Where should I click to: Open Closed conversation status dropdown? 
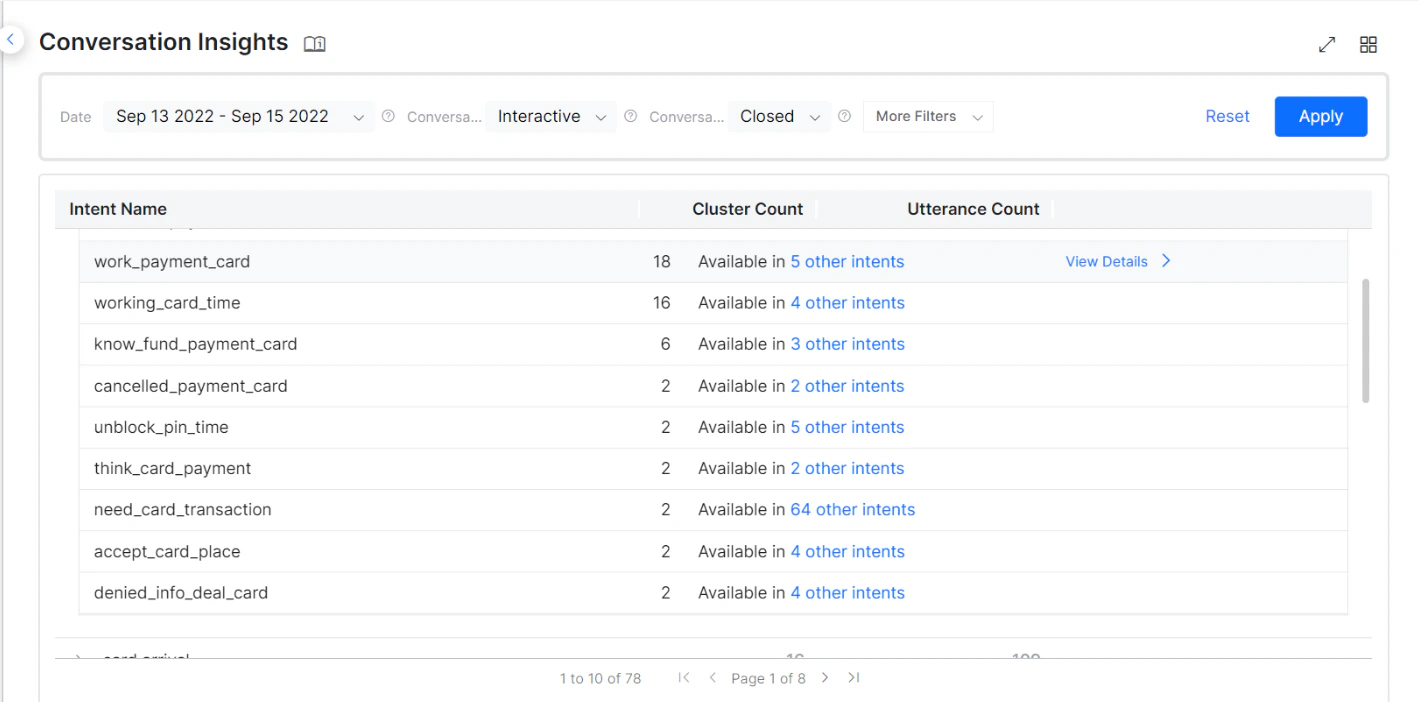pyautogui.click(x=779, y=116)
